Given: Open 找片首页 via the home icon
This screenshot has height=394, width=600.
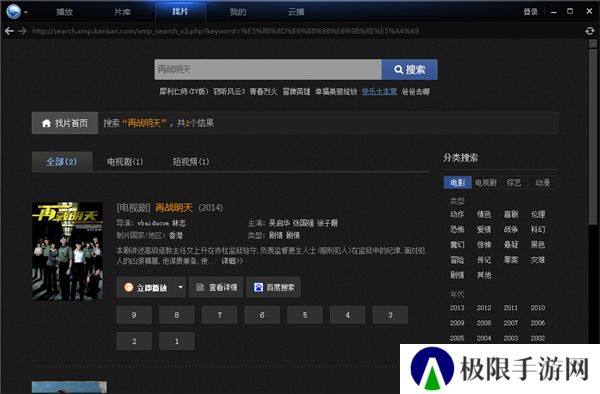Looking at the screenshot, I should coord(65,123).
